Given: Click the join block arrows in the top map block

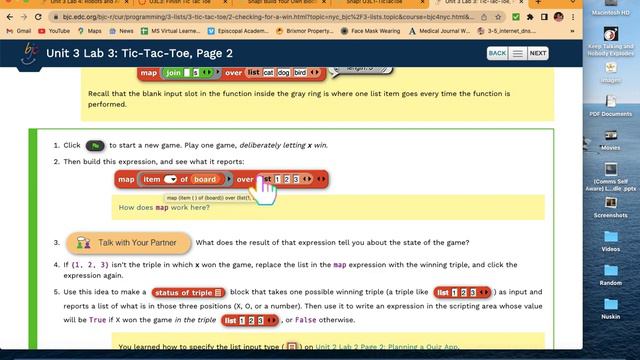Looking at the screenshot, I should 207,73.
